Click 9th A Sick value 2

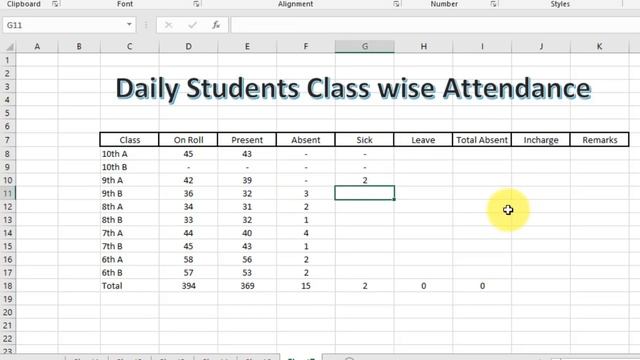tap(364, 180)
